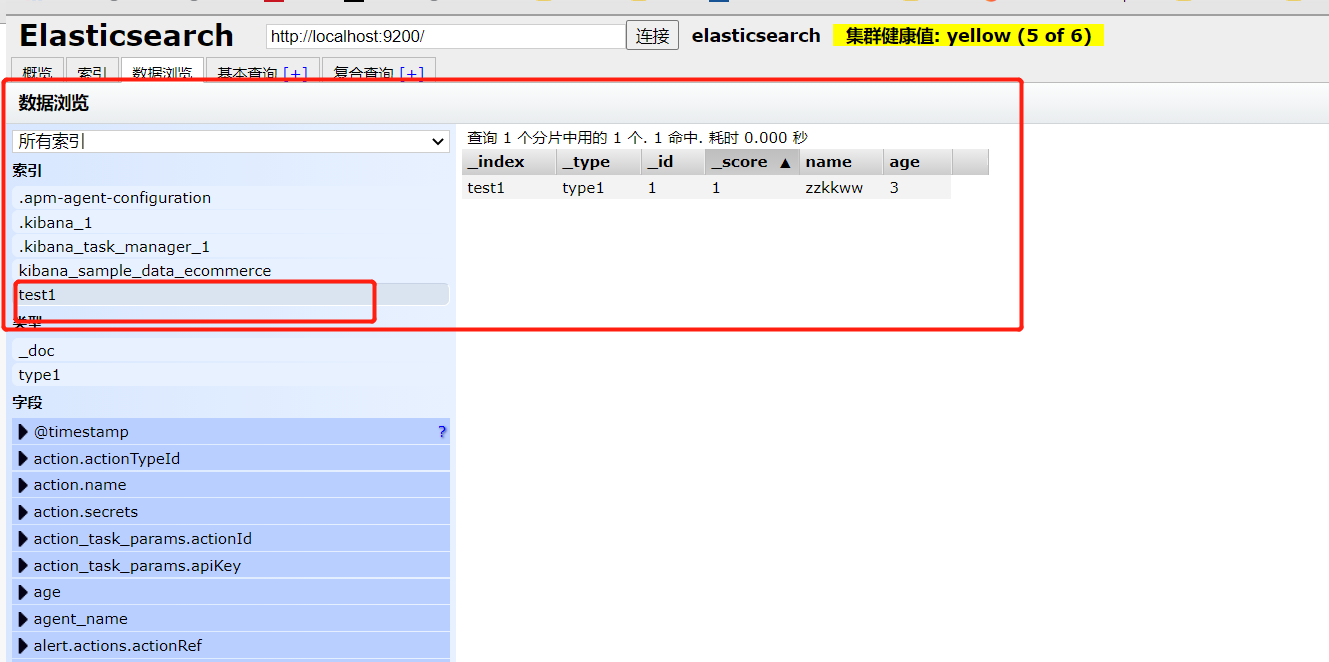Image resolution: width=1329 pixels, height=662 pixels.
Task: Switch to the 数据浏览 browser tab
Action: (162, 72)
